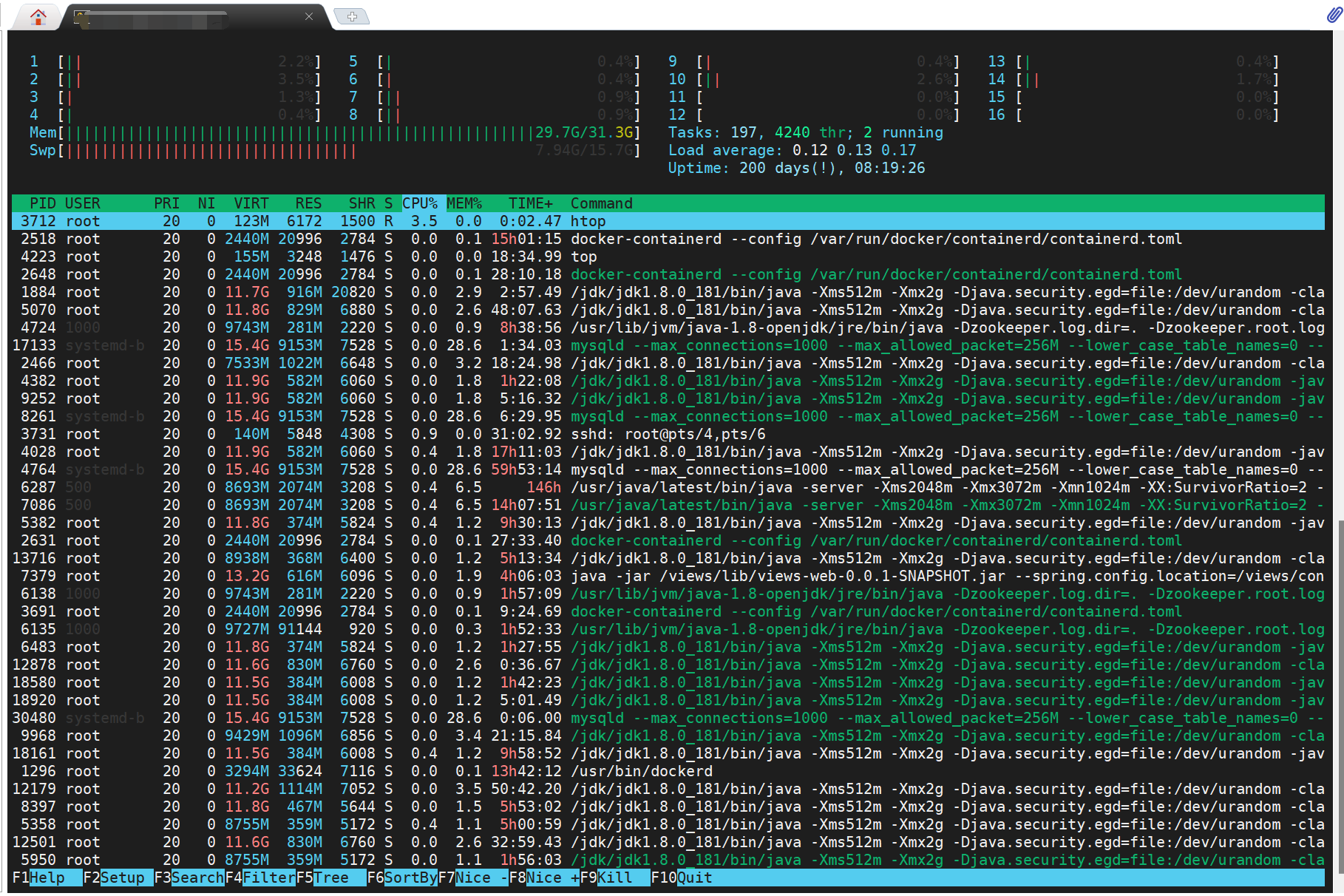Select process row PID 7379 views-web jar

click(x=668, y=576)
